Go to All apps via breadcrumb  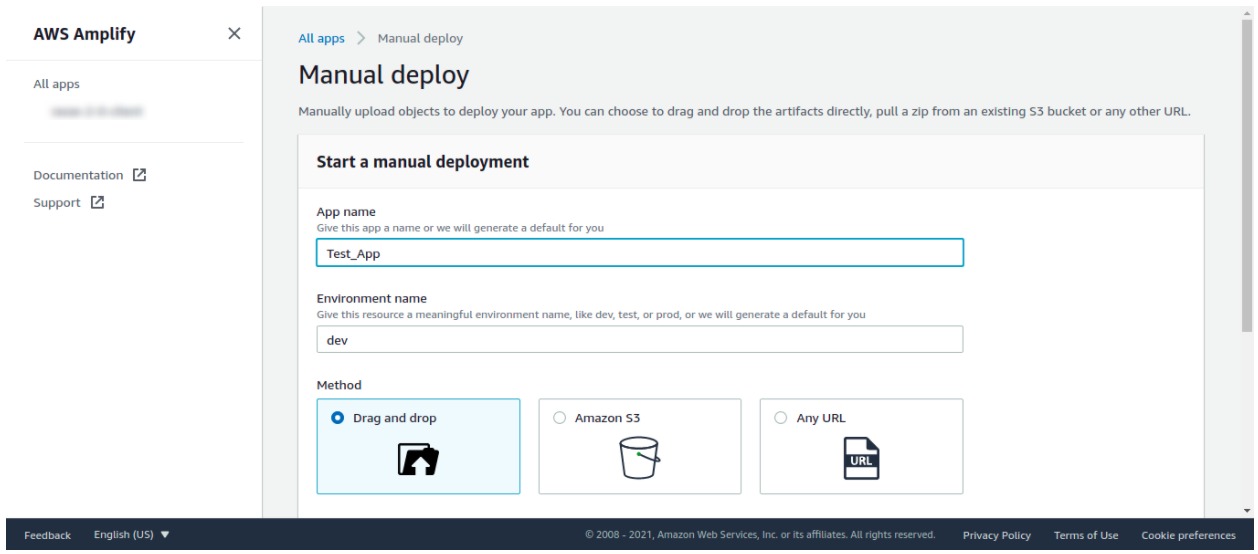[x=322, y=38]
